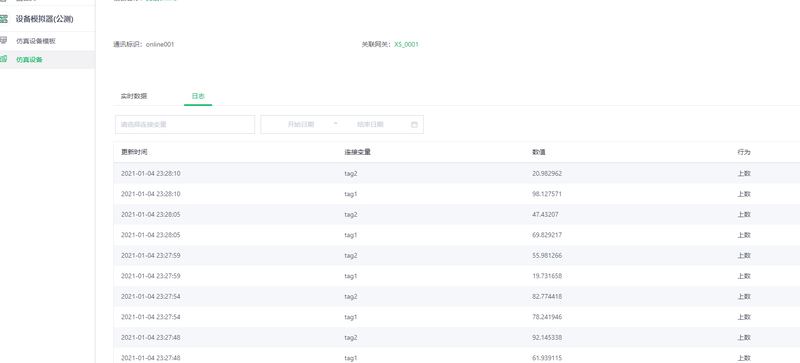
Task: Click timestamp in the 92.145338 row
Action: [x=151, y=337]
